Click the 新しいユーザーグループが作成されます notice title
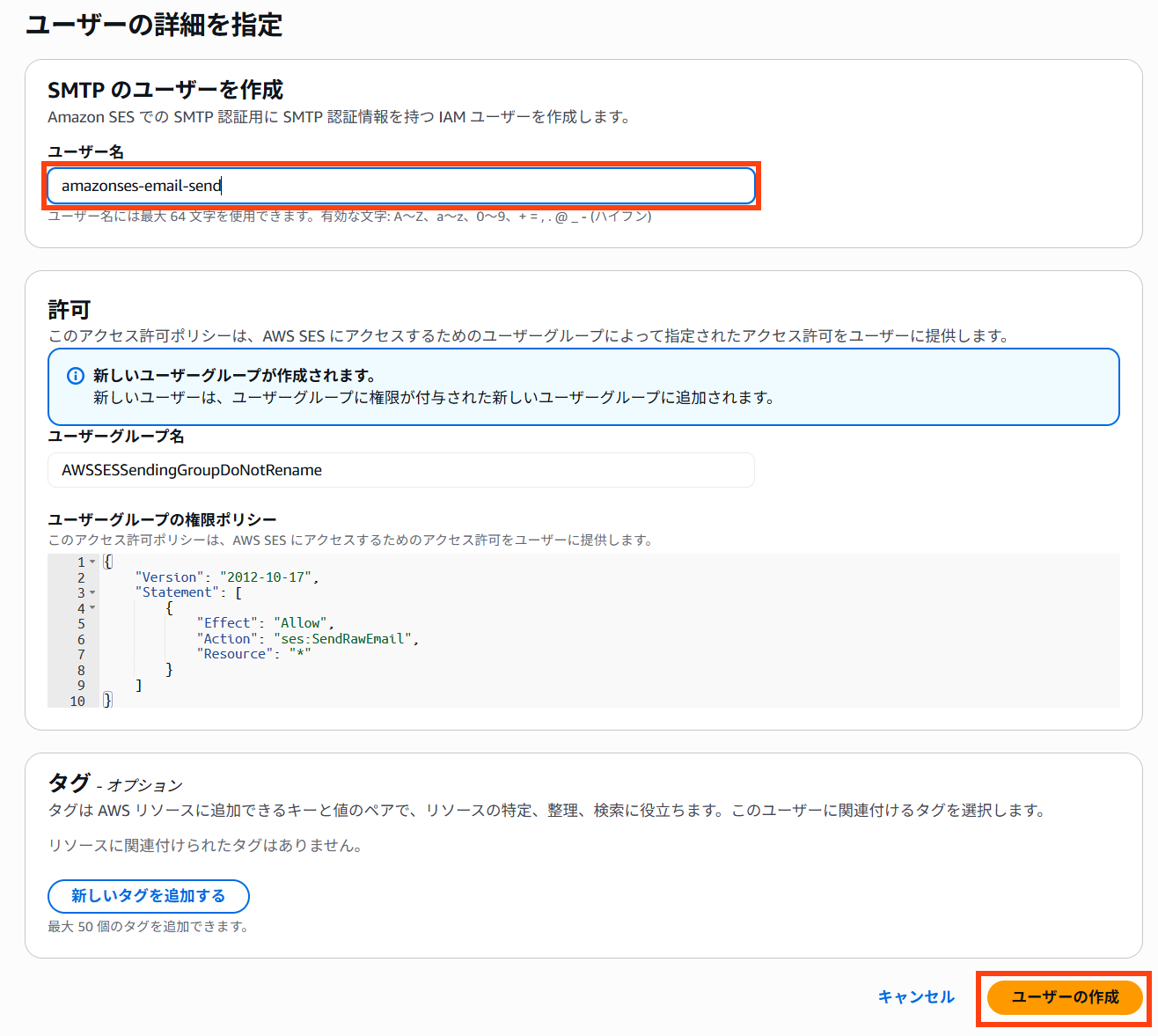1158x1036 pixels. click(x=234, y=376)
